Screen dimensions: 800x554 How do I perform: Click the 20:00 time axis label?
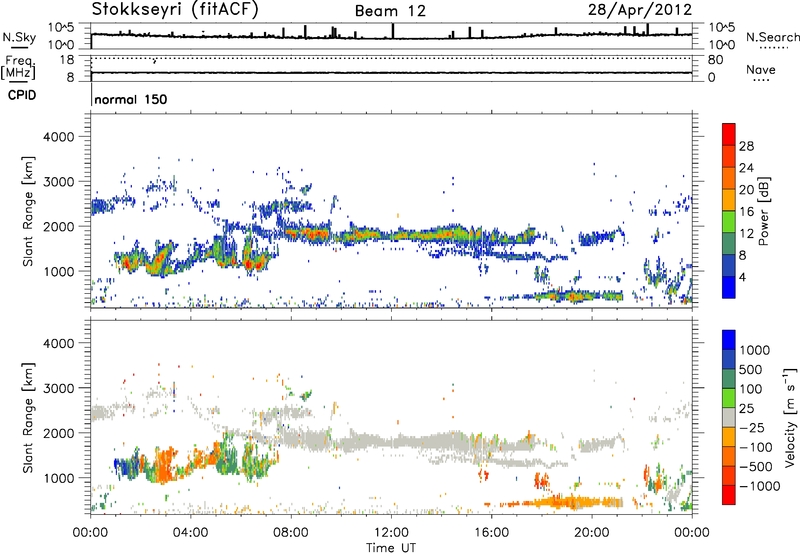tap(592, 533)
